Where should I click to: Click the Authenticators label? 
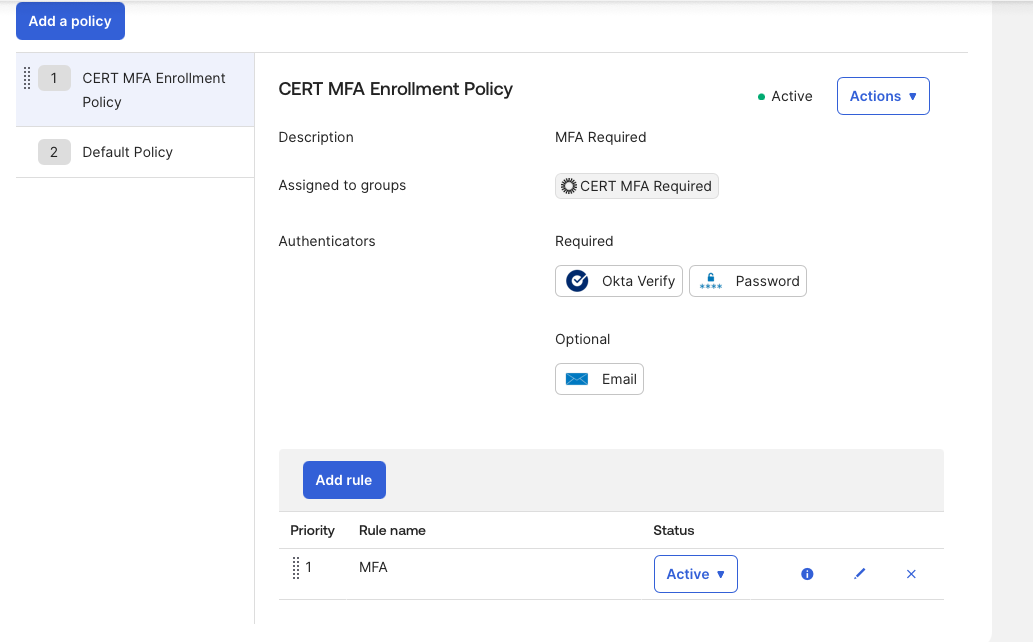(327, 241)
